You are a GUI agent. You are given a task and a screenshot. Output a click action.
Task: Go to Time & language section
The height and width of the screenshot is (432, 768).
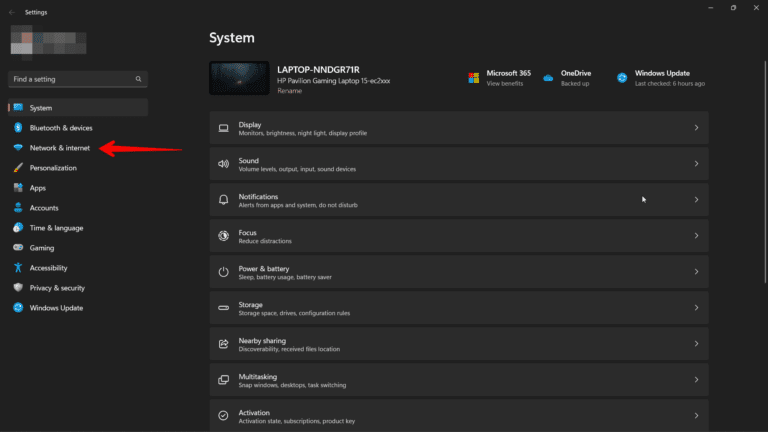pos(56,228)
